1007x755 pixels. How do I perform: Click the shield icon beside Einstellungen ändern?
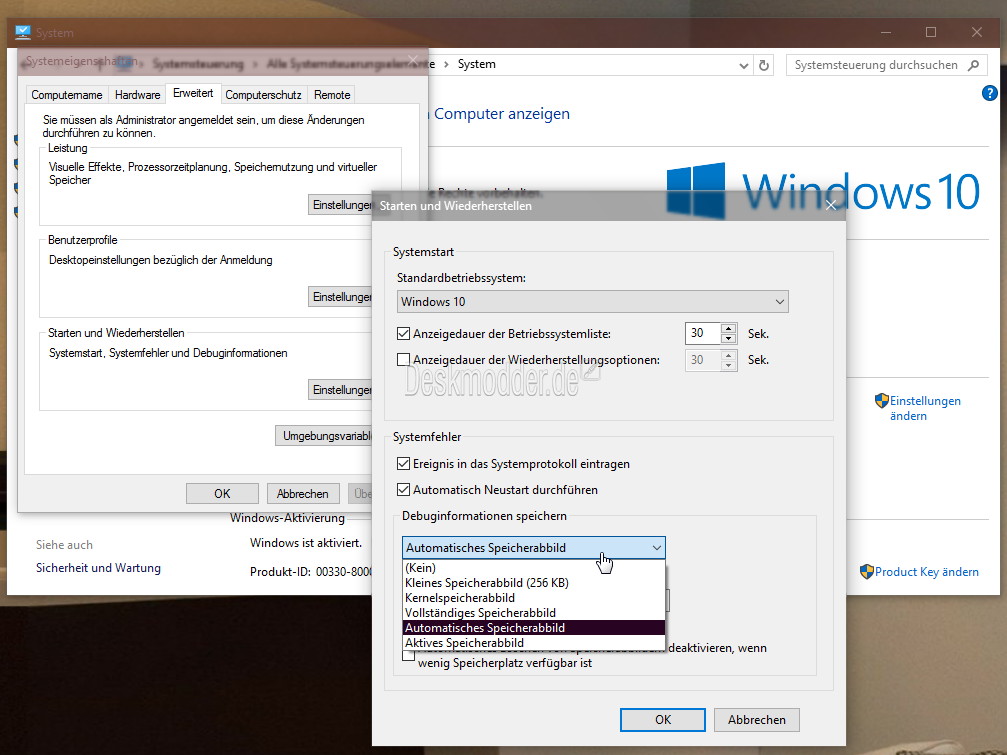pos(882,401)
